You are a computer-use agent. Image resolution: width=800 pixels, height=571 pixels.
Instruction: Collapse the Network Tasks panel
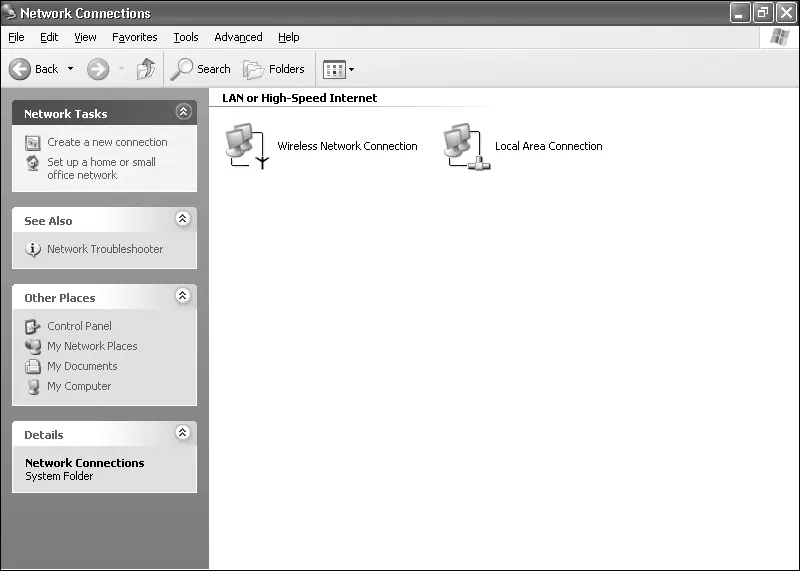pos(184,111)
